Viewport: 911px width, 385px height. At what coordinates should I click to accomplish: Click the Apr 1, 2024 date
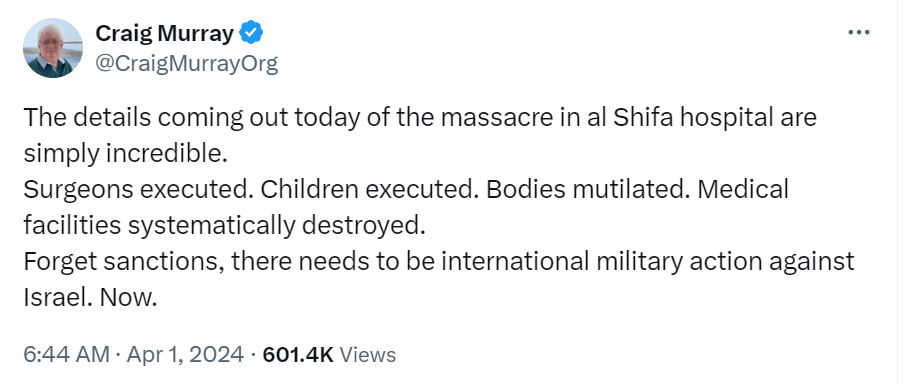(183, 354)
